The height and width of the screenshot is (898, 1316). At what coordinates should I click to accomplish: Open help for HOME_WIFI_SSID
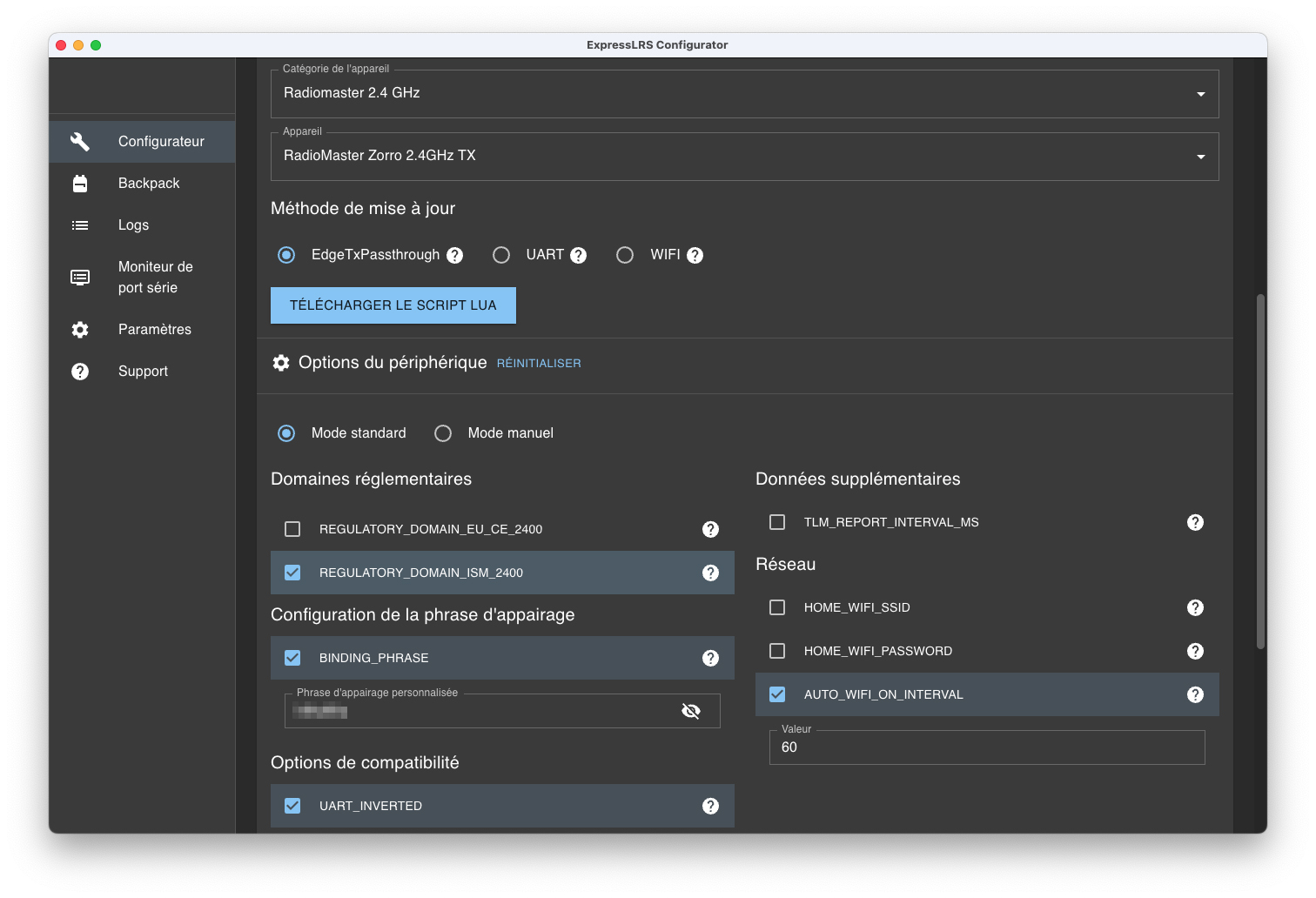coord(1195,607)
